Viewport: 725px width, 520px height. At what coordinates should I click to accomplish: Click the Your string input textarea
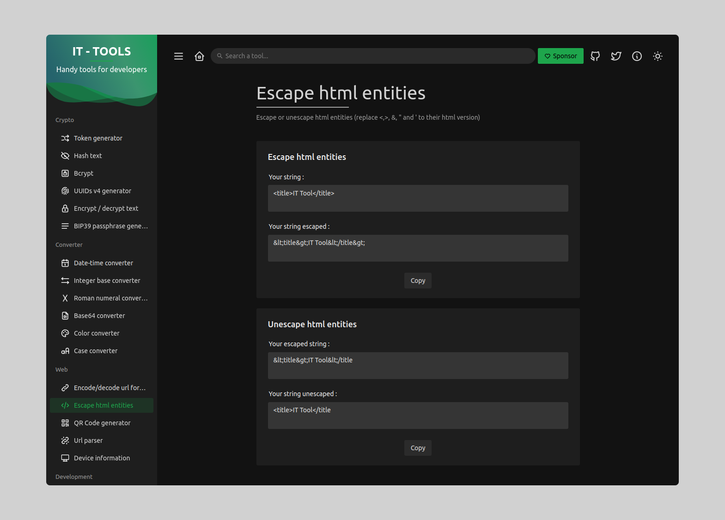click(418, 198)
